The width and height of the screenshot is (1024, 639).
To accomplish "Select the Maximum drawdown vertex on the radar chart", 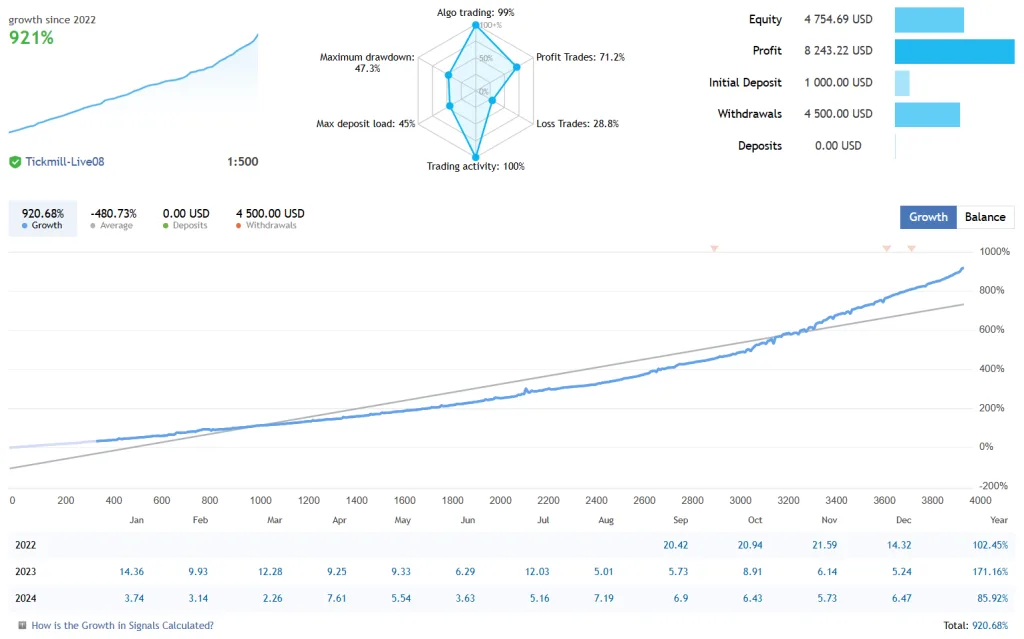I will pyautogui.click(x=448, y=75).
